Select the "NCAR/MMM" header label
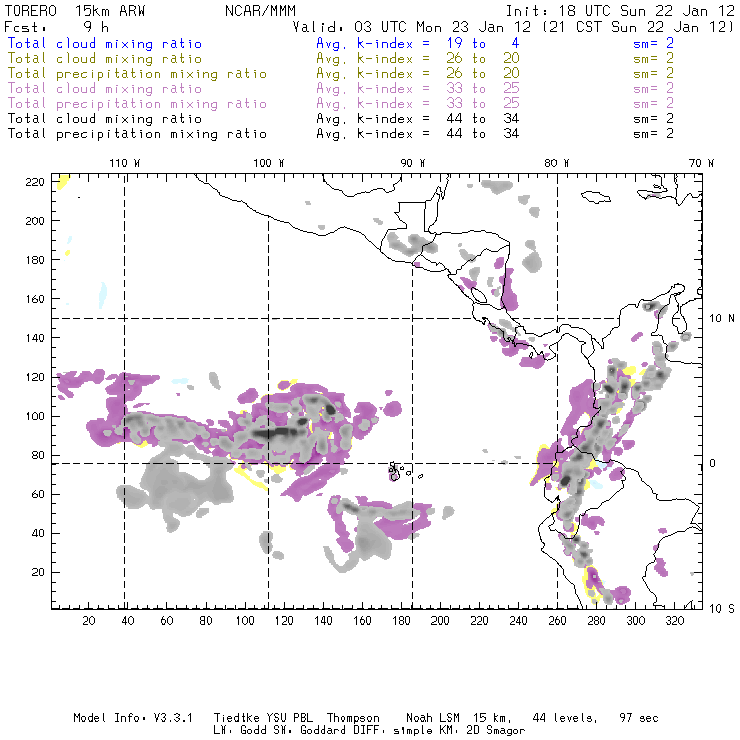 point(261,11)
